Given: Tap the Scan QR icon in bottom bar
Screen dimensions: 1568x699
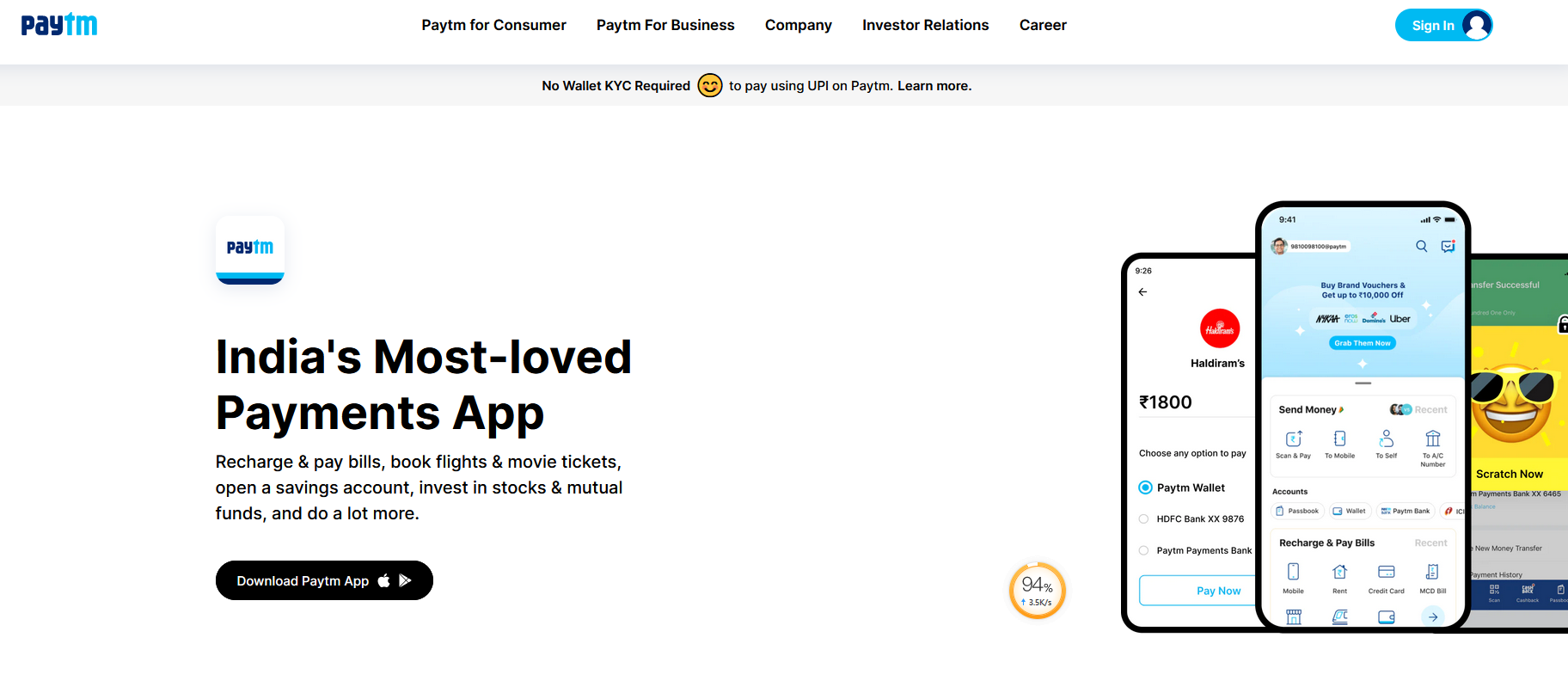Looking at the screenshot, I should pyautogui.click(x=1494, y=589).
